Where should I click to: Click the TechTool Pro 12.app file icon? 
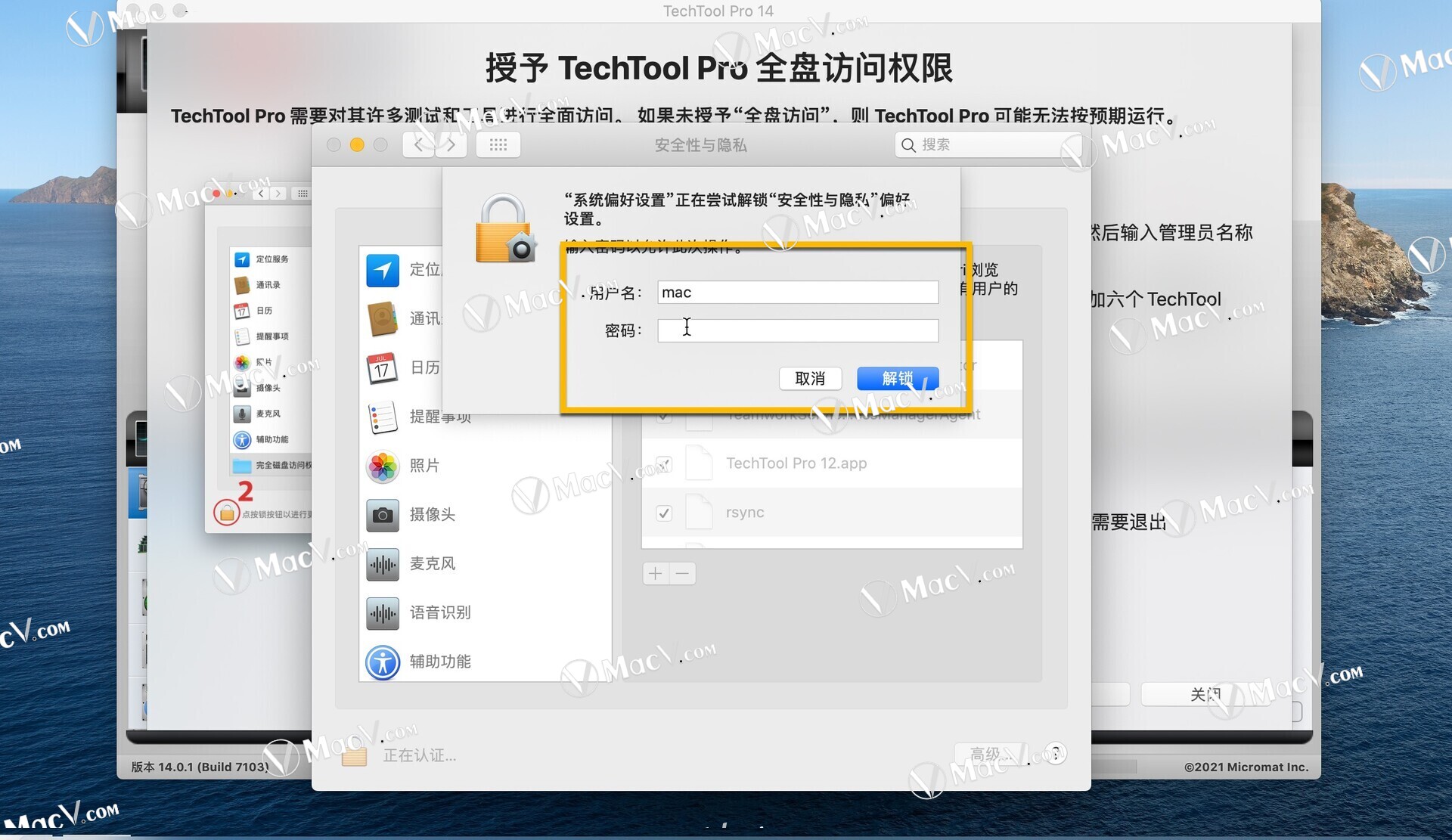(x=700, y=463)
